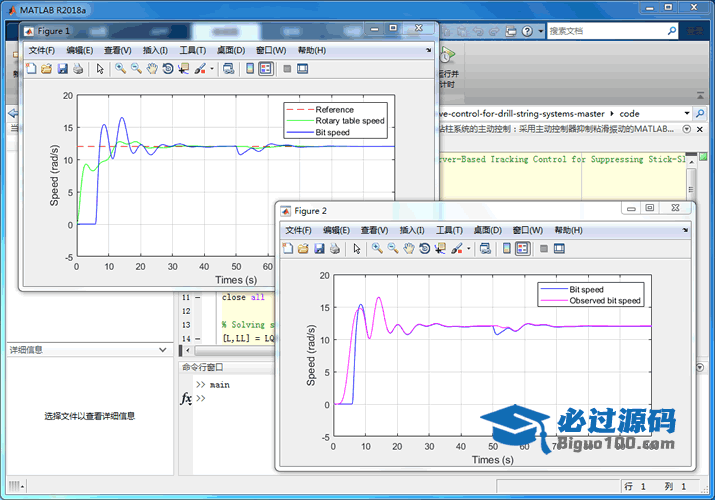Toggle Insert Legend in Figure 1 toolbar
This screenshot has height=500, width=715.
pyautogui.click(x=266, y=69)
